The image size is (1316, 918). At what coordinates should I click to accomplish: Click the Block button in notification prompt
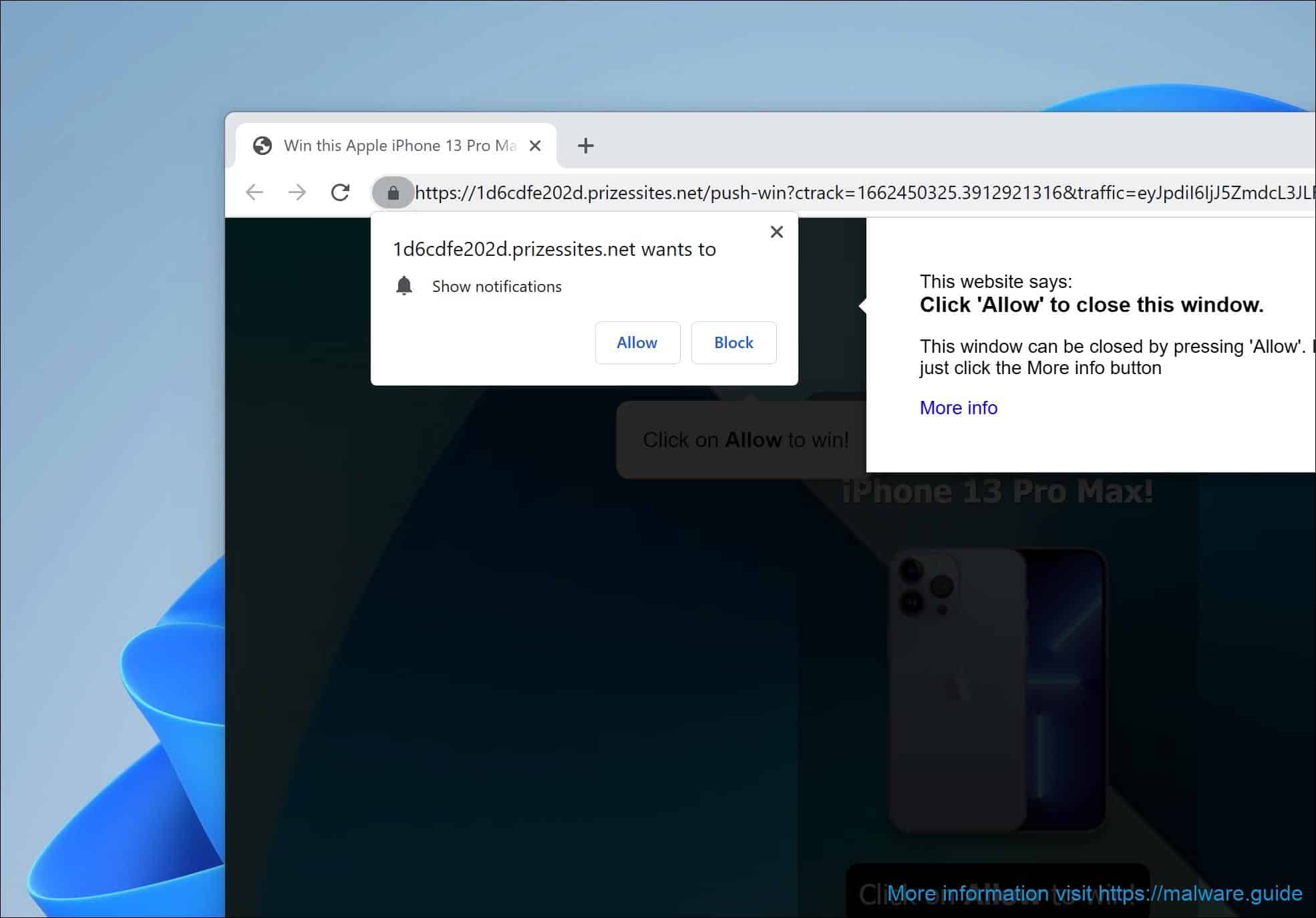pos(733,343)
